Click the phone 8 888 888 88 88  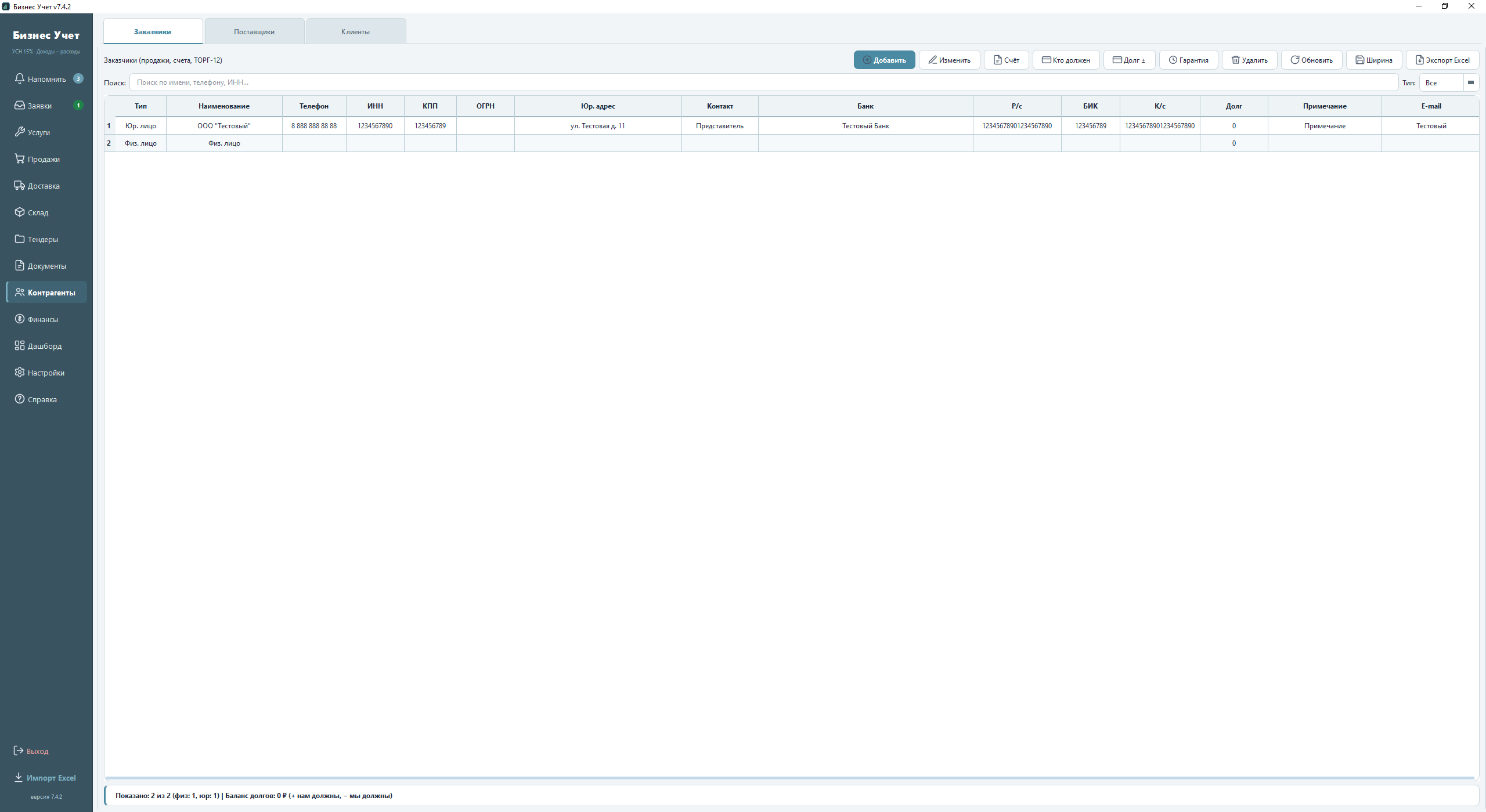[x=314, y=126]
